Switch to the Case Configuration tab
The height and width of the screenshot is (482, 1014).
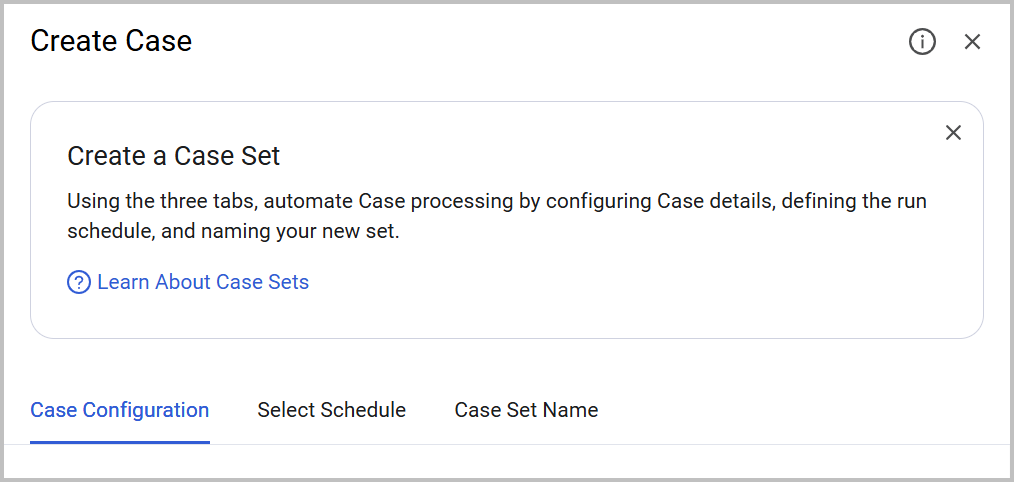[x=120, y=410]
